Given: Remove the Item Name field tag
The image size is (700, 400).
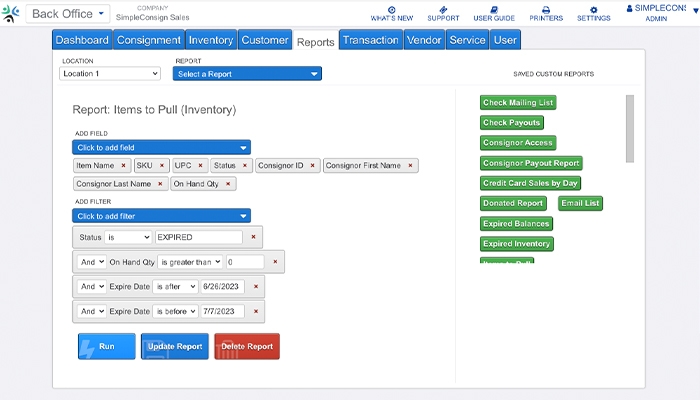Looking at the screenshot, I should [123, 165].
